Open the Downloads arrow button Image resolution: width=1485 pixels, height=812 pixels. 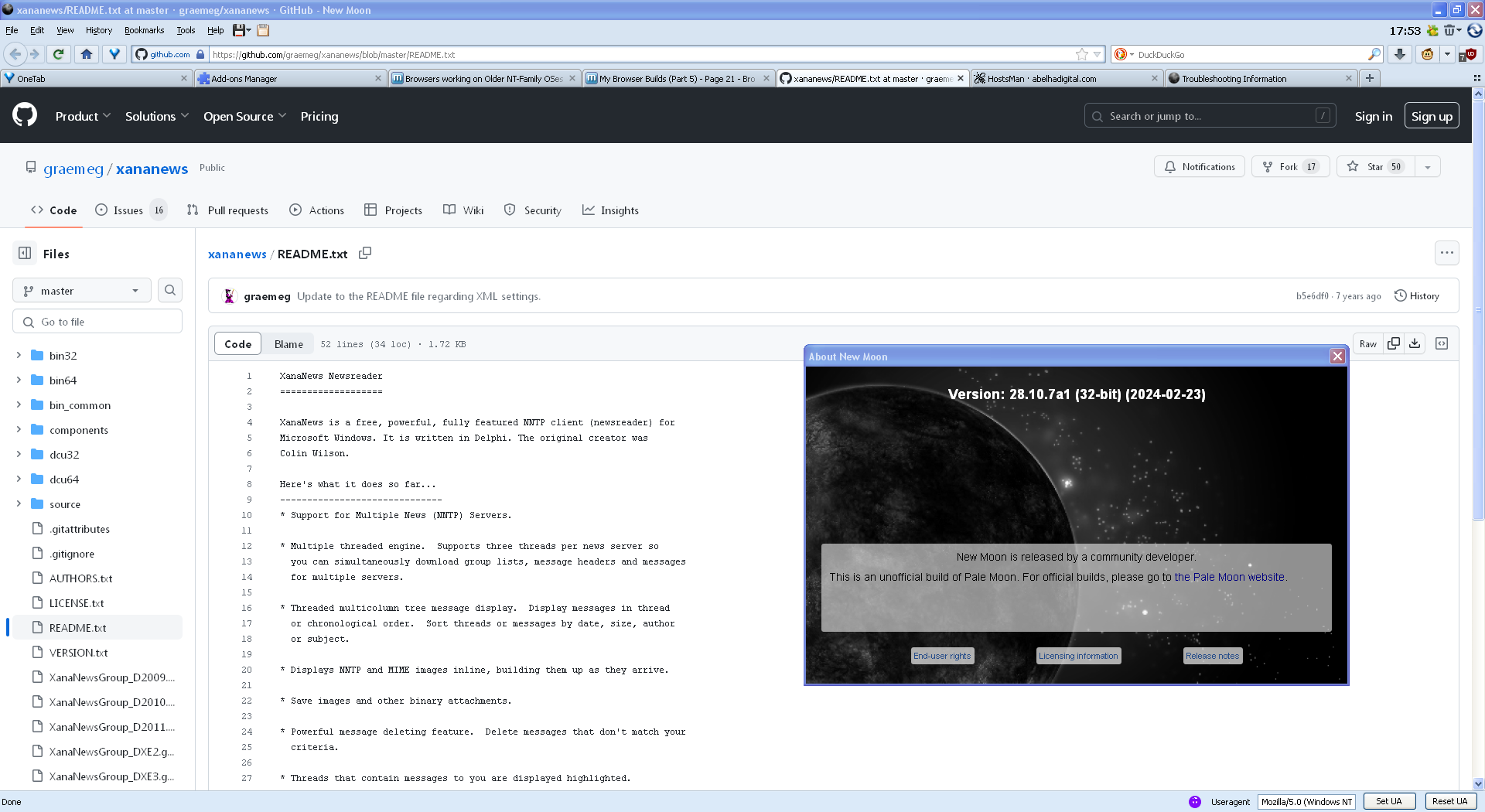click(1400, 54)
